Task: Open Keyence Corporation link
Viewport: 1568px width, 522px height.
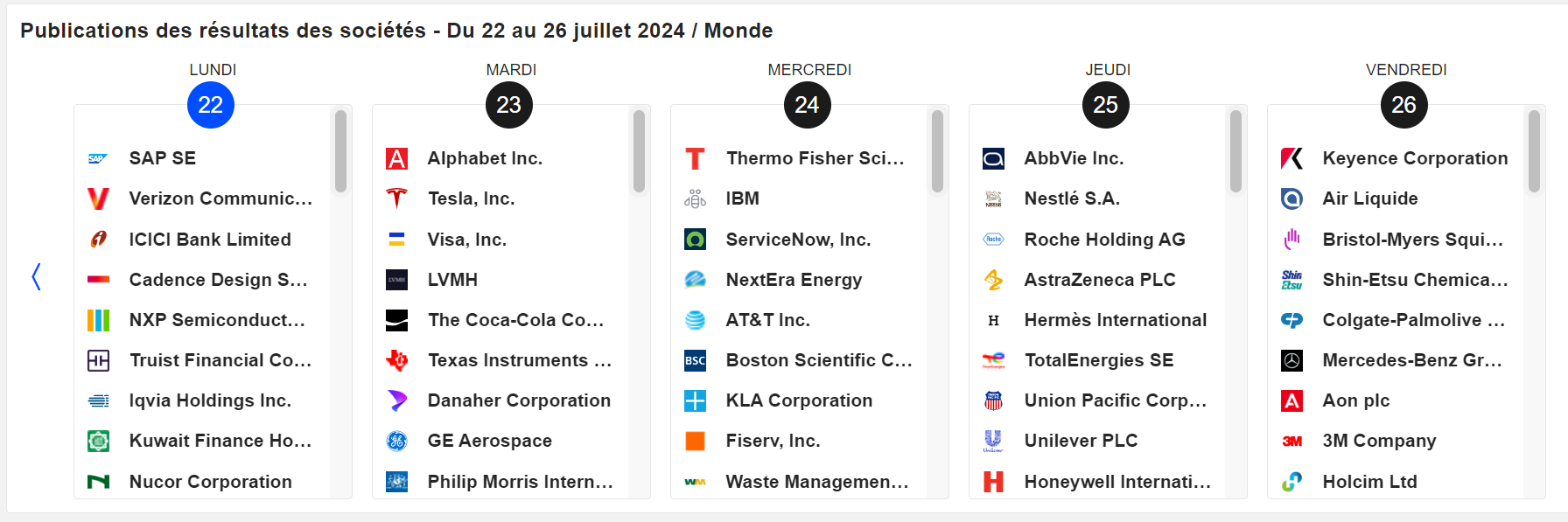Action: (x=1415, y=158)
